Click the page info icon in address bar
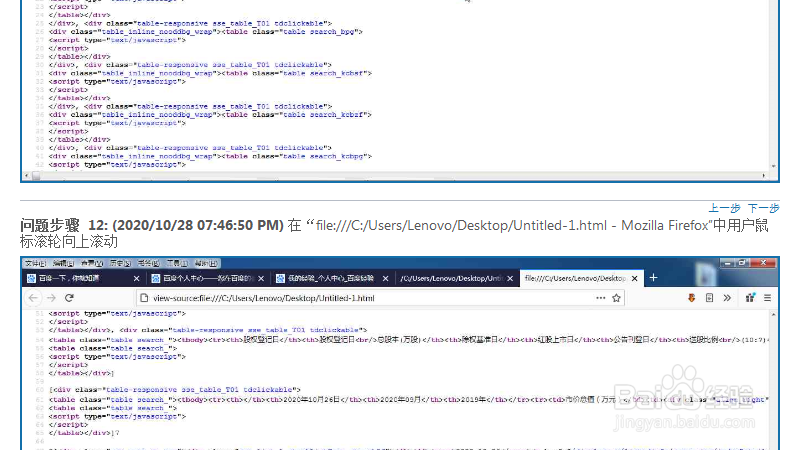 (x=144, y=297)
